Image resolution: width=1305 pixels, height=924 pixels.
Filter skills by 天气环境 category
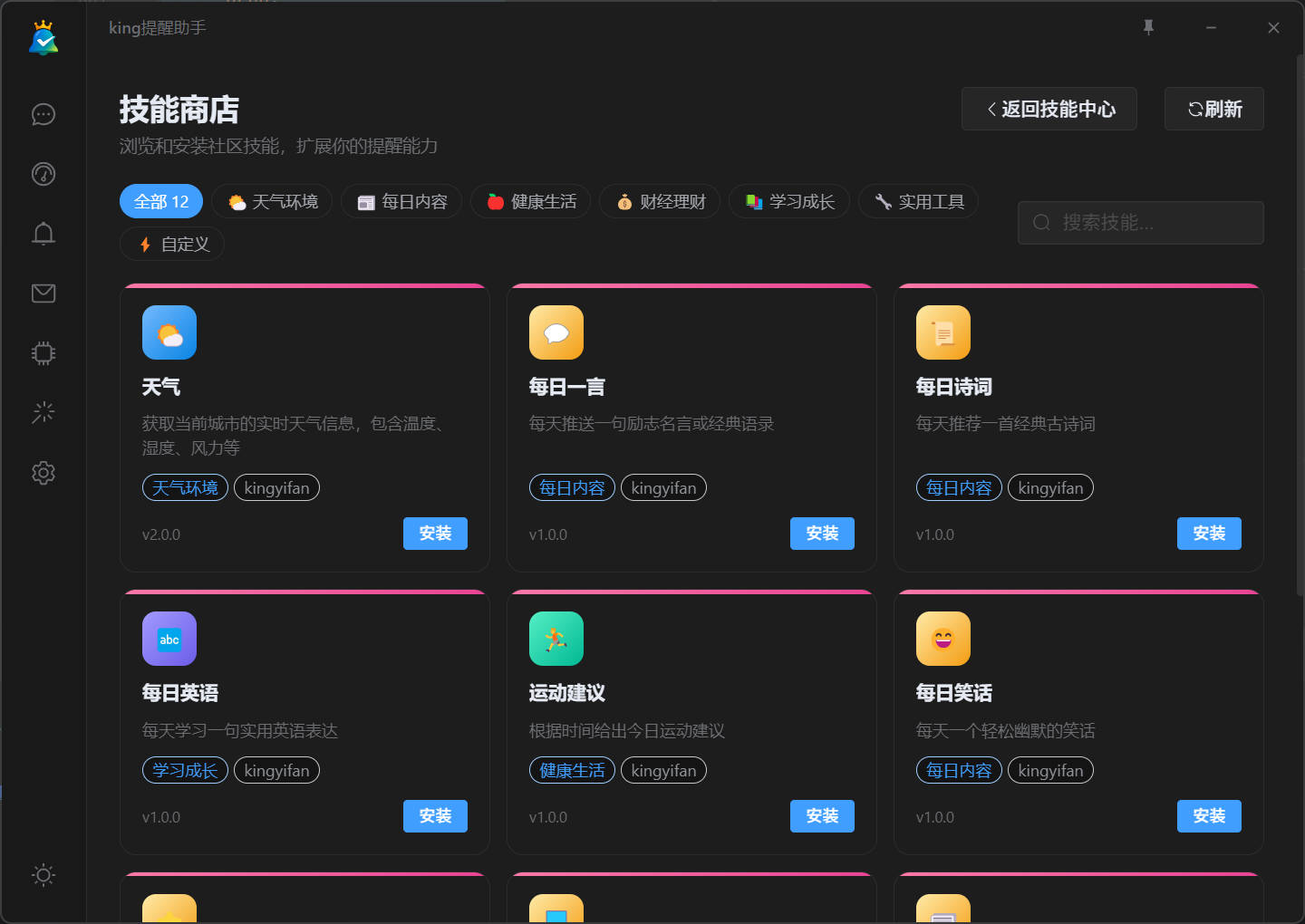pos(272,201)
